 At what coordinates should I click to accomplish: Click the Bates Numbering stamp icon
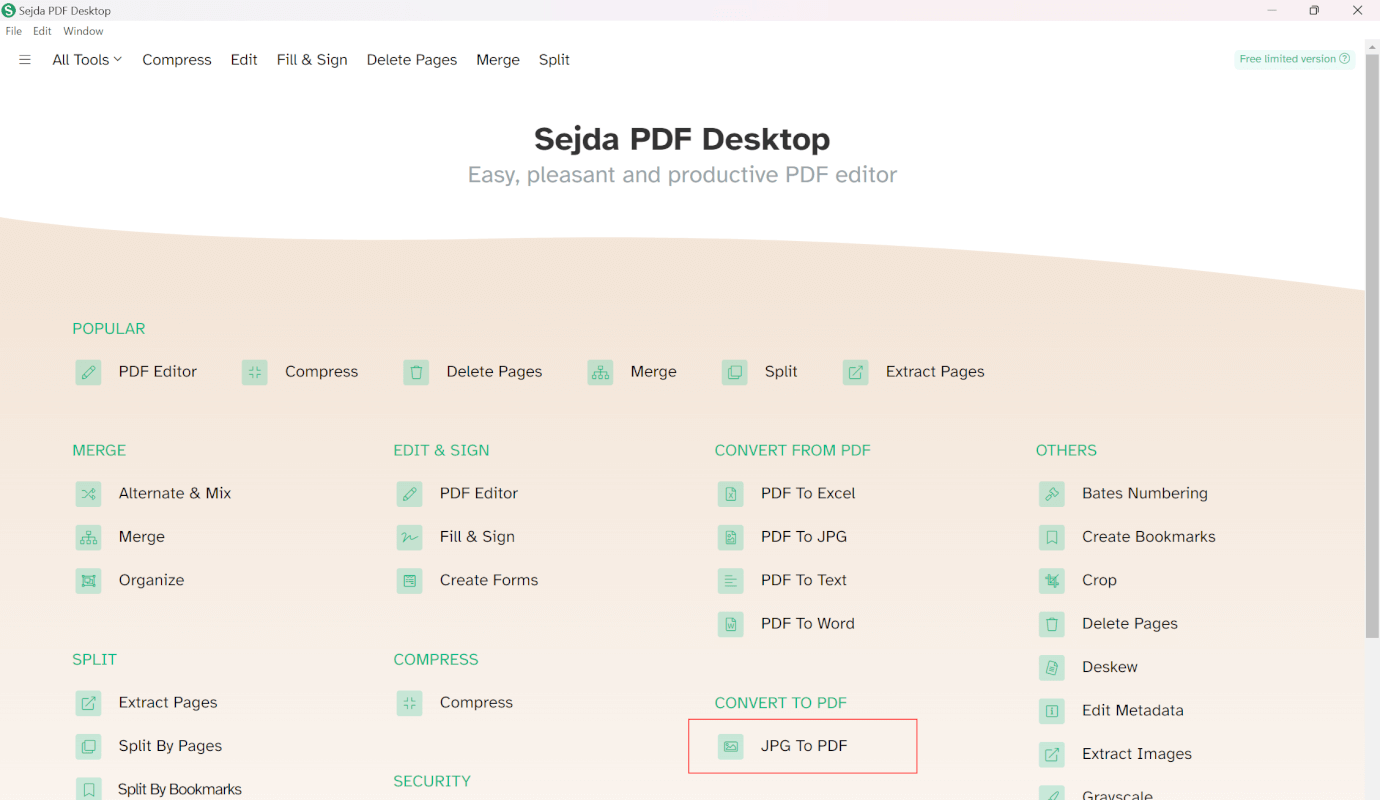[x=1052, y=494]
